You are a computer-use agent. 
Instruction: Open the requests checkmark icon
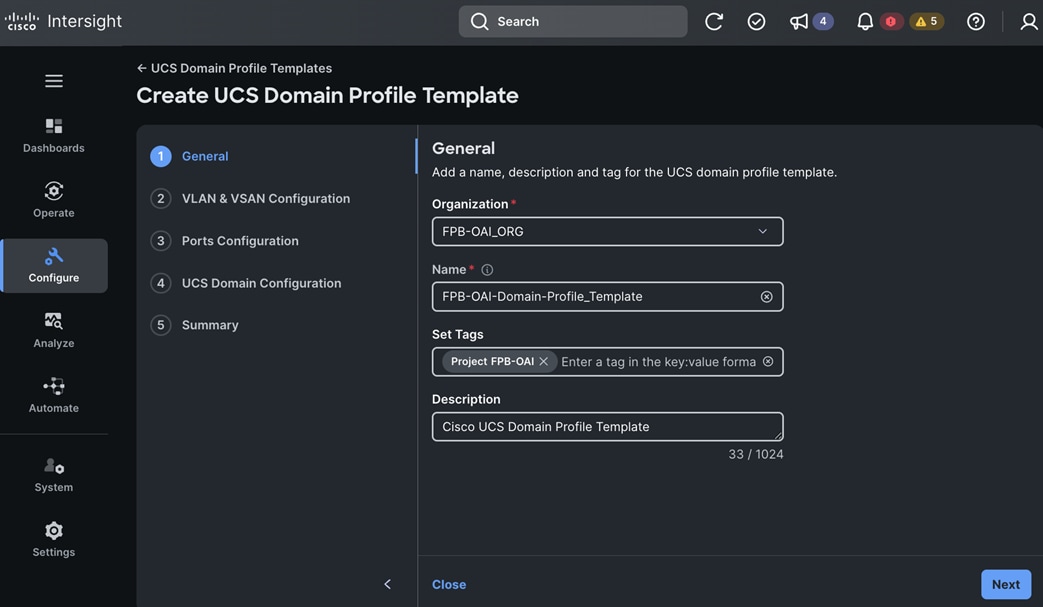coord(756,21)
